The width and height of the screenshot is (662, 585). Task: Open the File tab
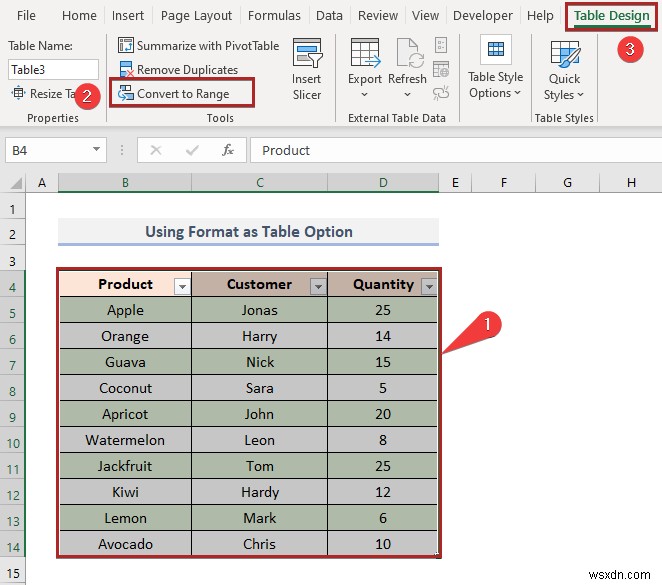tap(26, 16)
